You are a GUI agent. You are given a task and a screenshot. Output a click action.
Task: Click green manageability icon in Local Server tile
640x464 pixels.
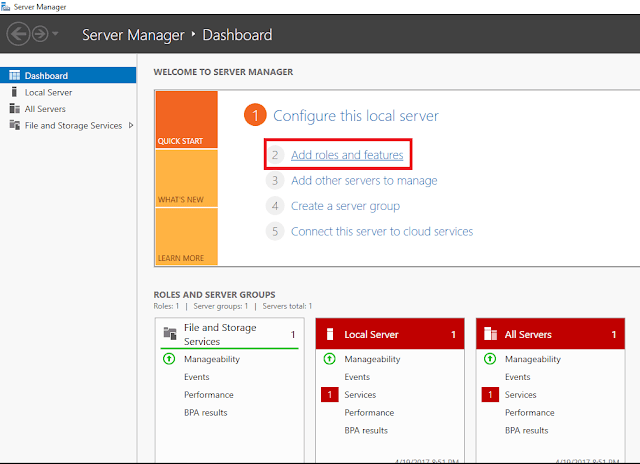[x=329, y=359]
